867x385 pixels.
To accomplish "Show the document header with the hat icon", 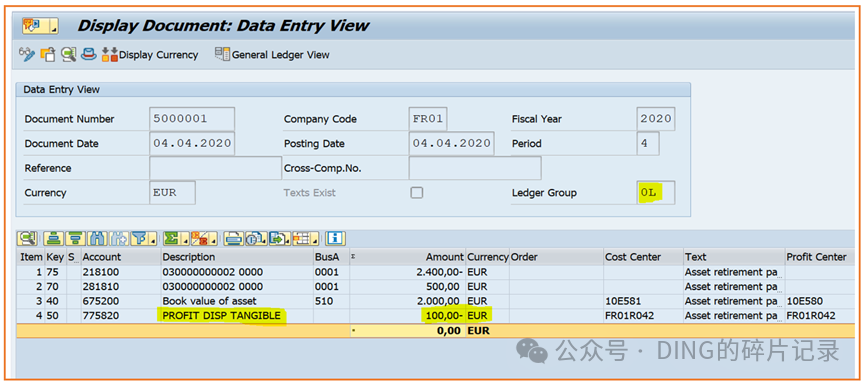I will (88, 54).
